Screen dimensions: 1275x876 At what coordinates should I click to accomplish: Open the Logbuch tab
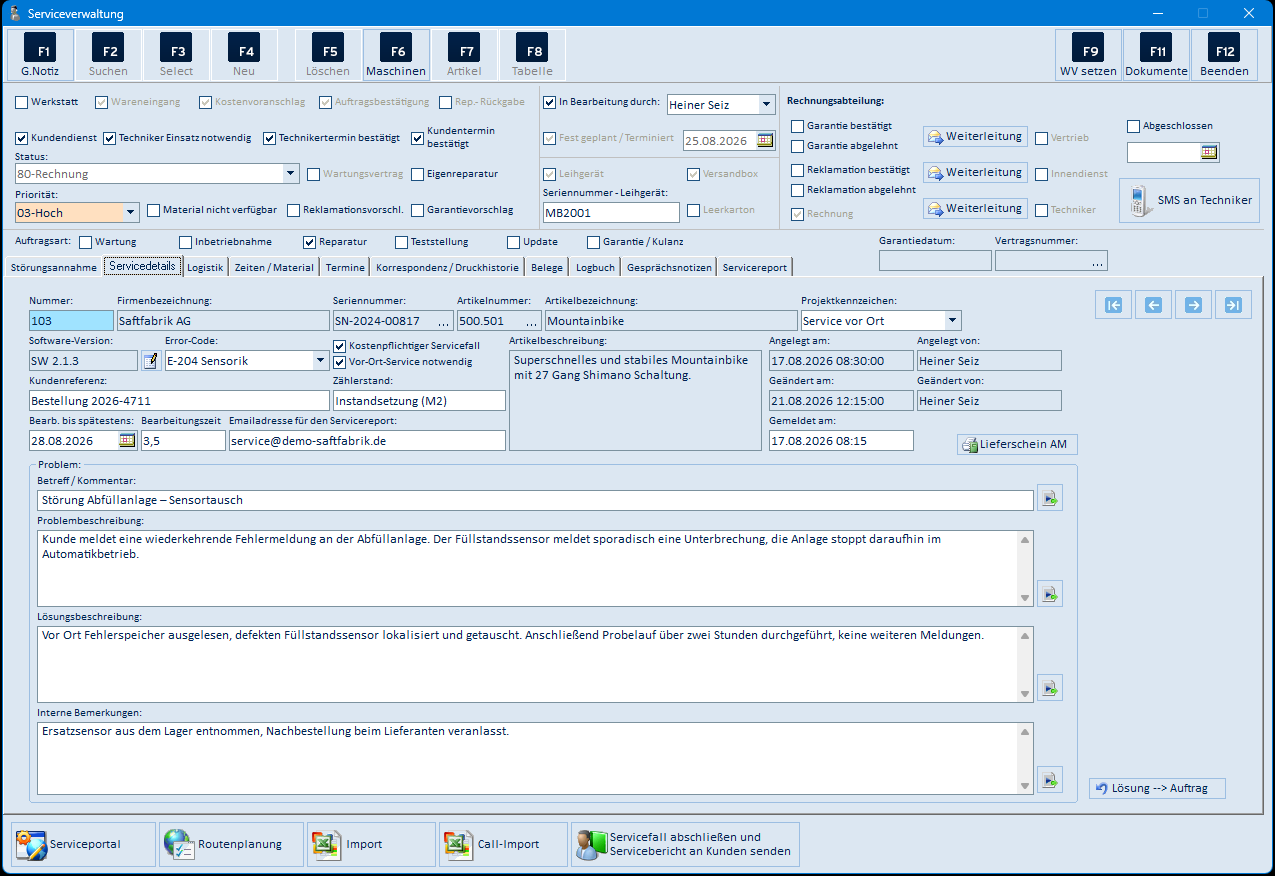tap(595, 267)
